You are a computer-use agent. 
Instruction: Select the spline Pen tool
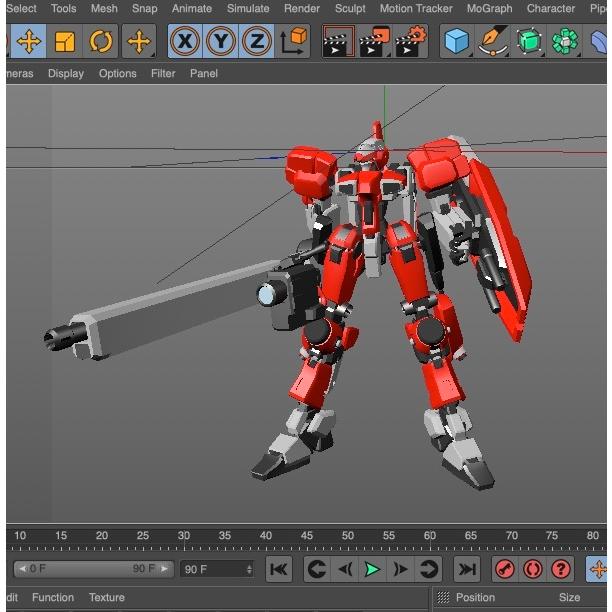pyautogui.click(x=493, y=41)
